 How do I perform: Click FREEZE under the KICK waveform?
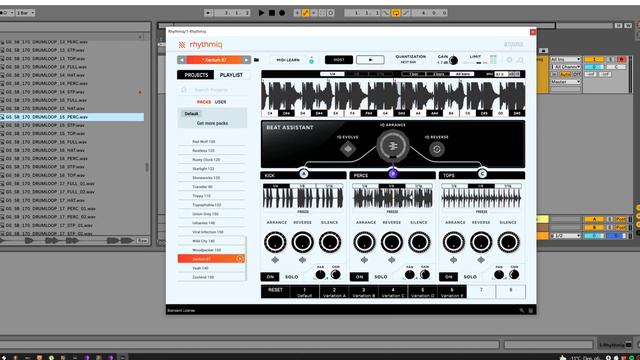[x=303, y=212]
